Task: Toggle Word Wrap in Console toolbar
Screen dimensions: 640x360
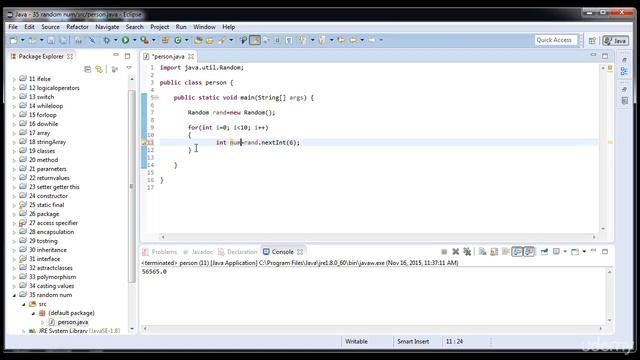Action: click(x=505, y=252)
